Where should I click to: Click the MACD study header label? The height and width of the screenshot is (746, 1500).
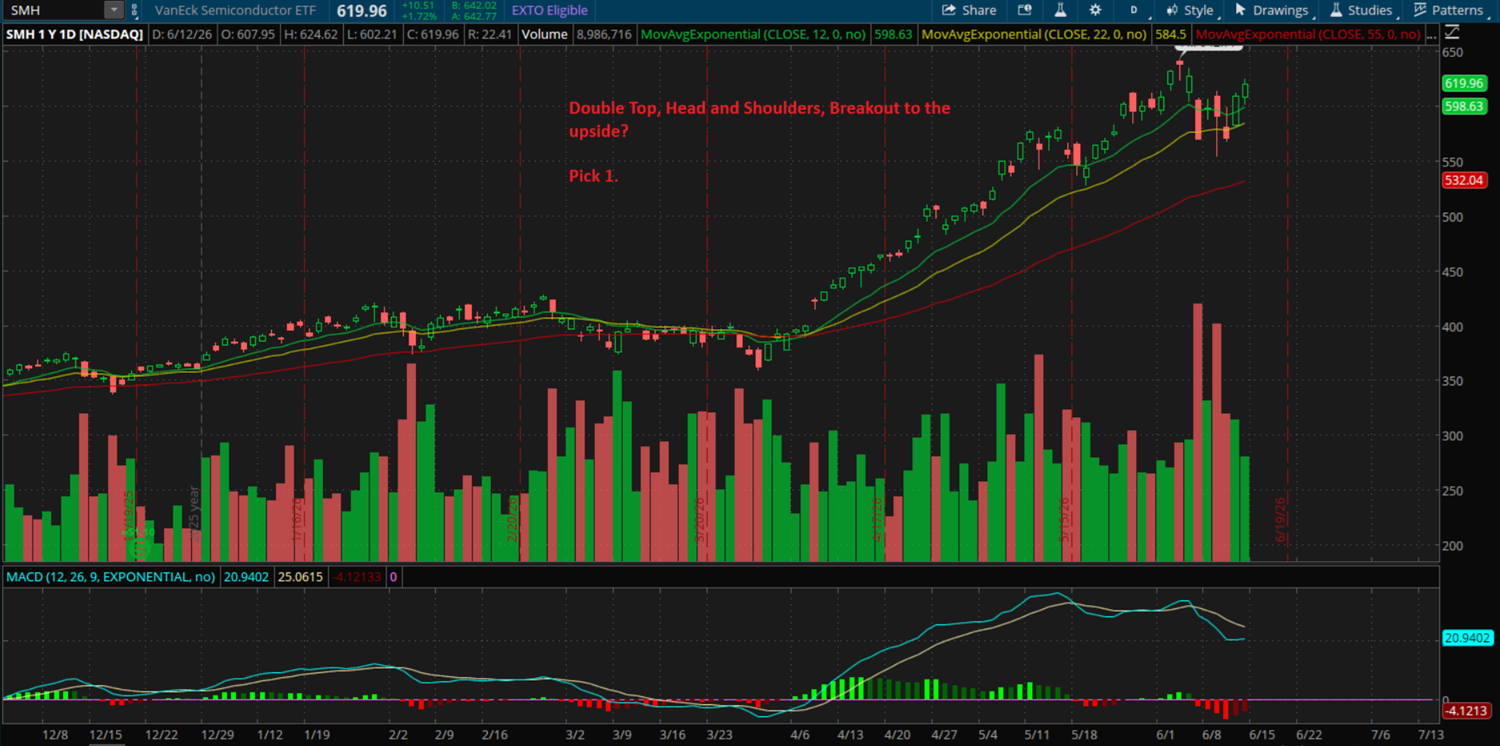[110, 577]
